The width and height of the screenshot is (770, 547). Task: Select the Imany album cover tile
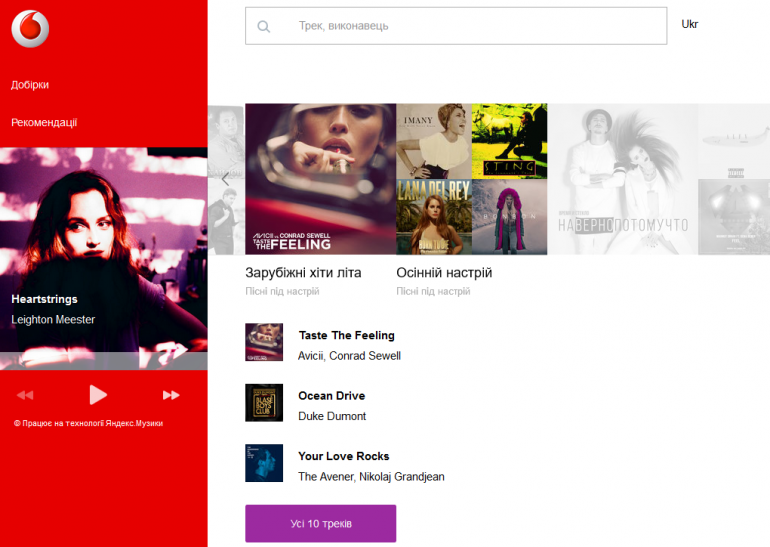[x=434, y=141]
